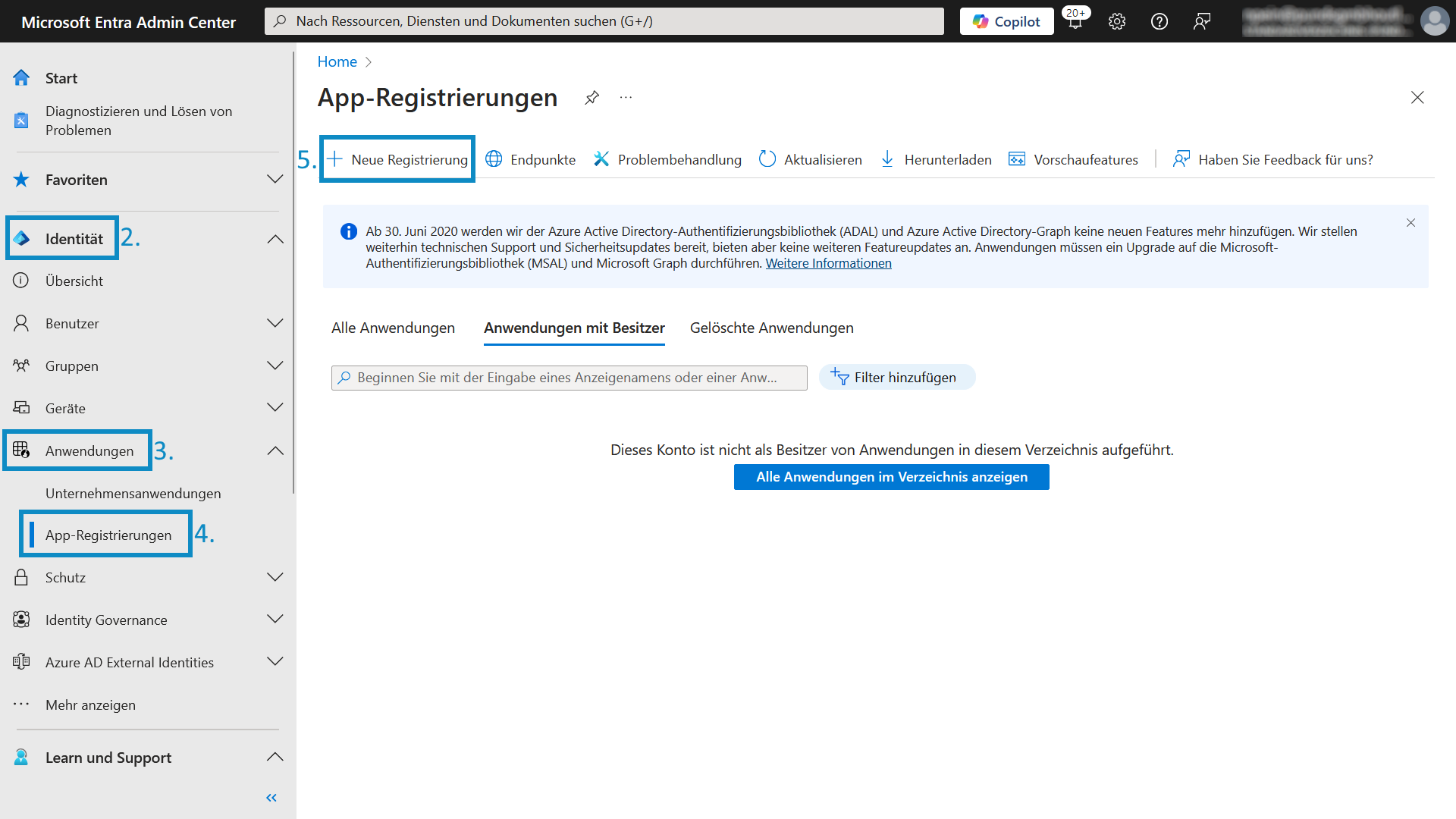Click the user account avatar

tap(1435, 21)
